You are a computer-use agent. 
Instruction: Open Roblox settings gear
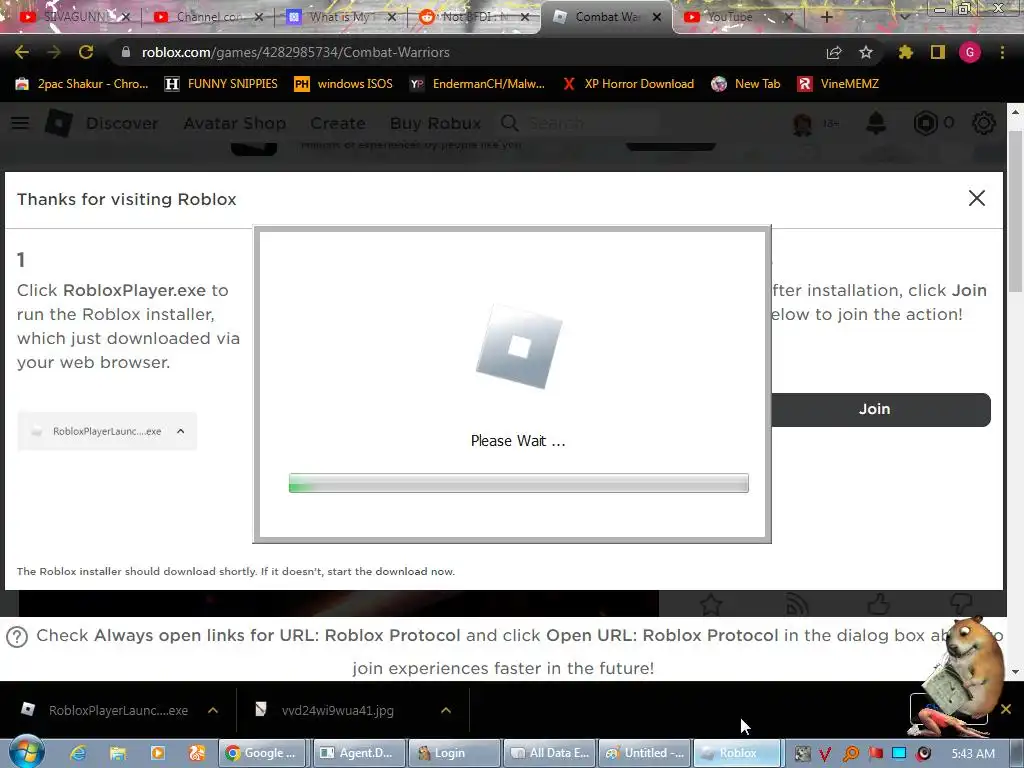[x=984, y=123]
